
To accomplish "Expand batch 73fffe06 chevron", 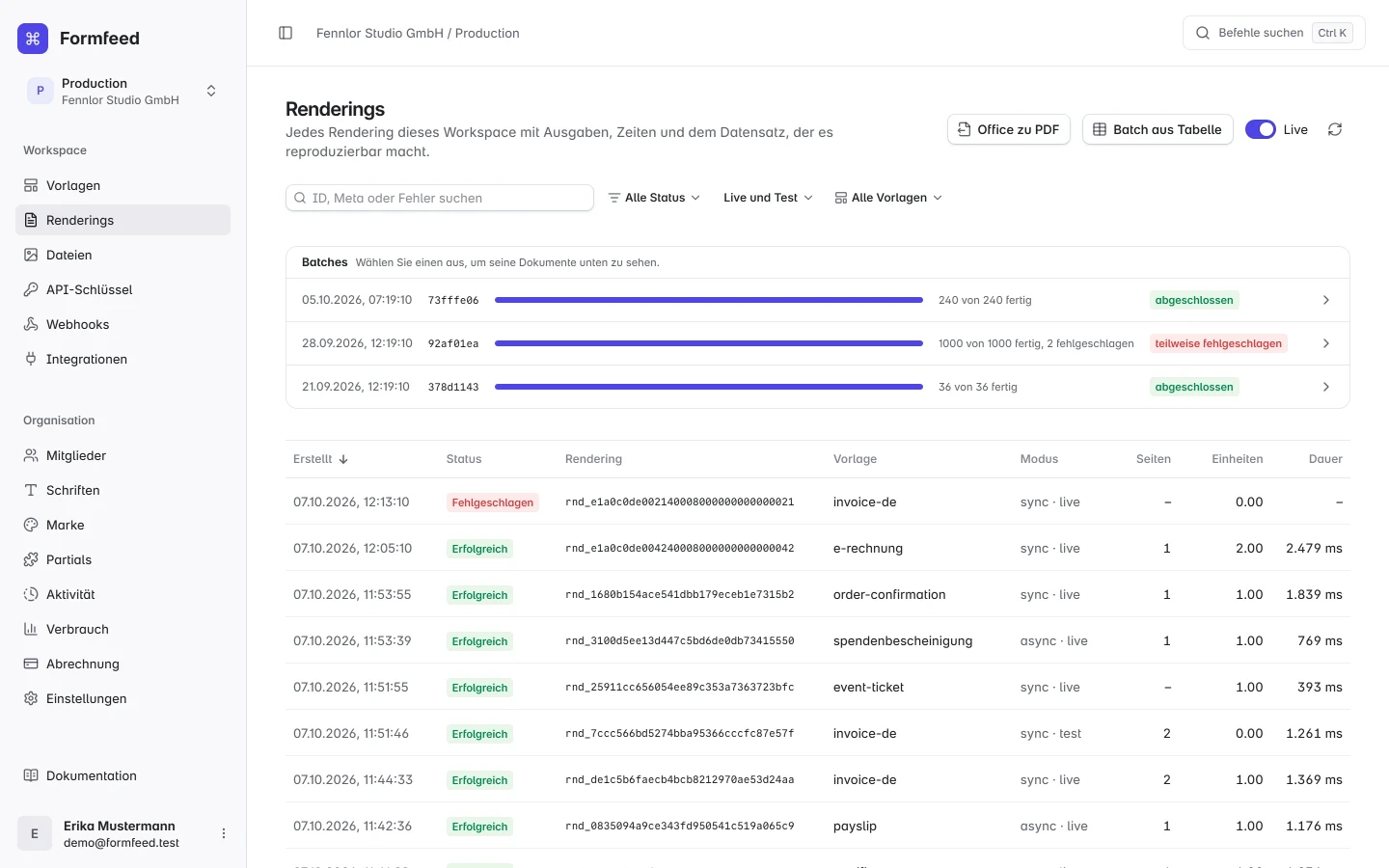I will tap(1326, 300).
